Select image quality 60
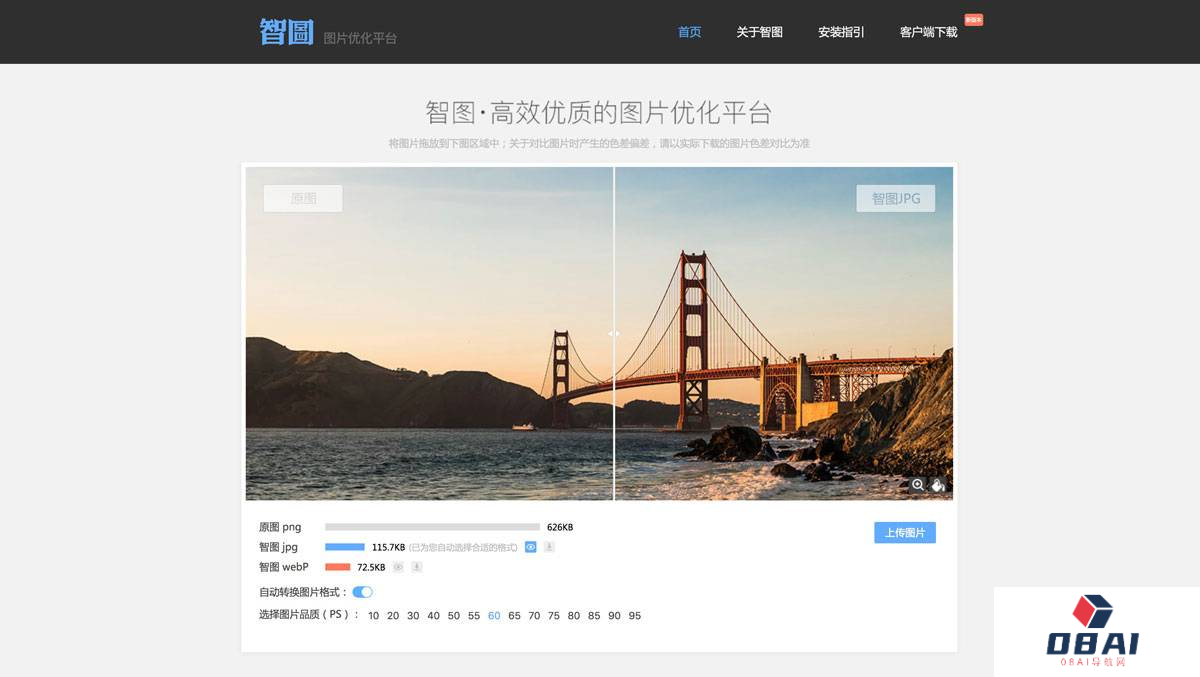 (494, 616)
